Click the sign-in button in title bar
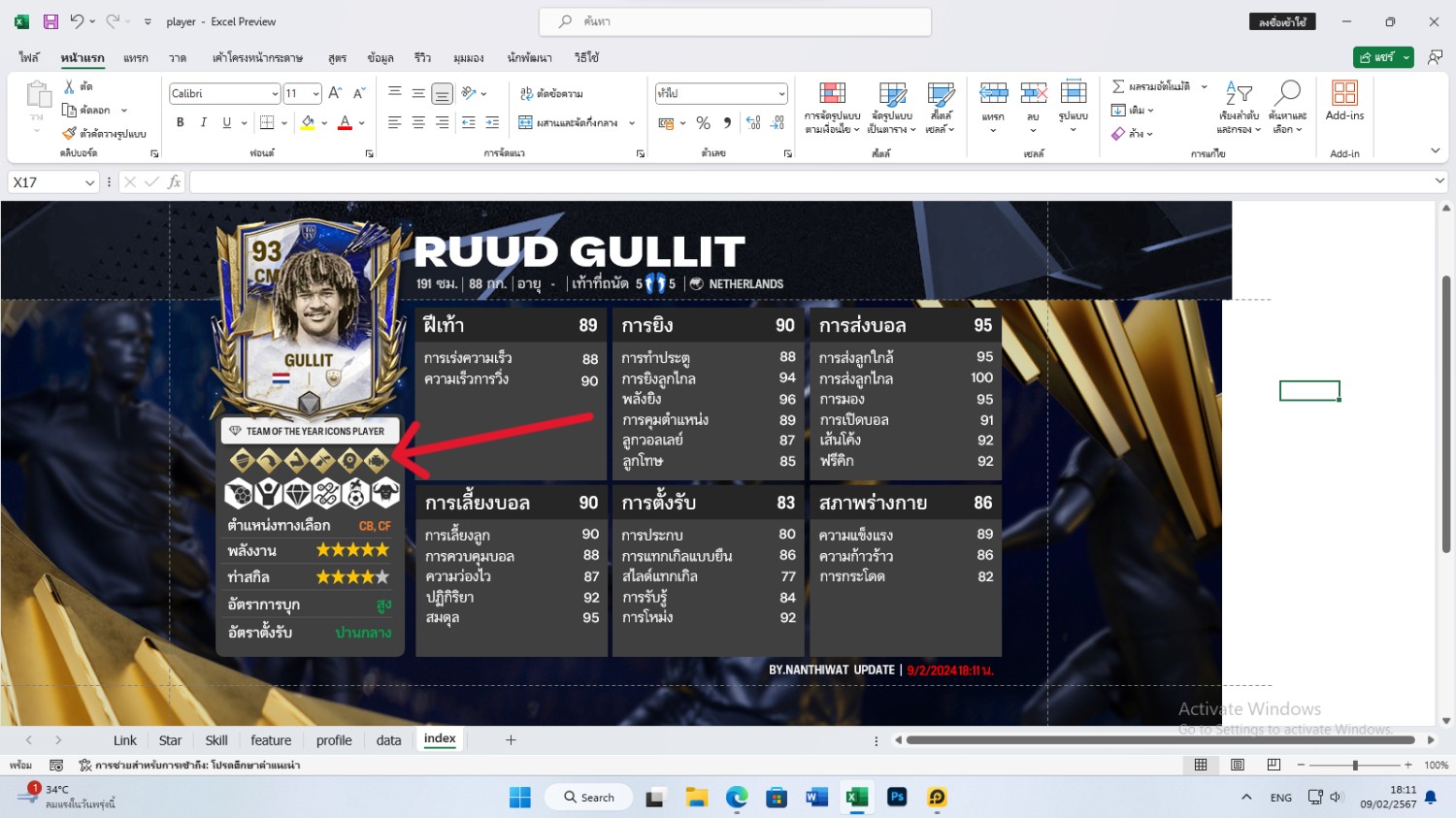1456x818 pixels. 1282,21
